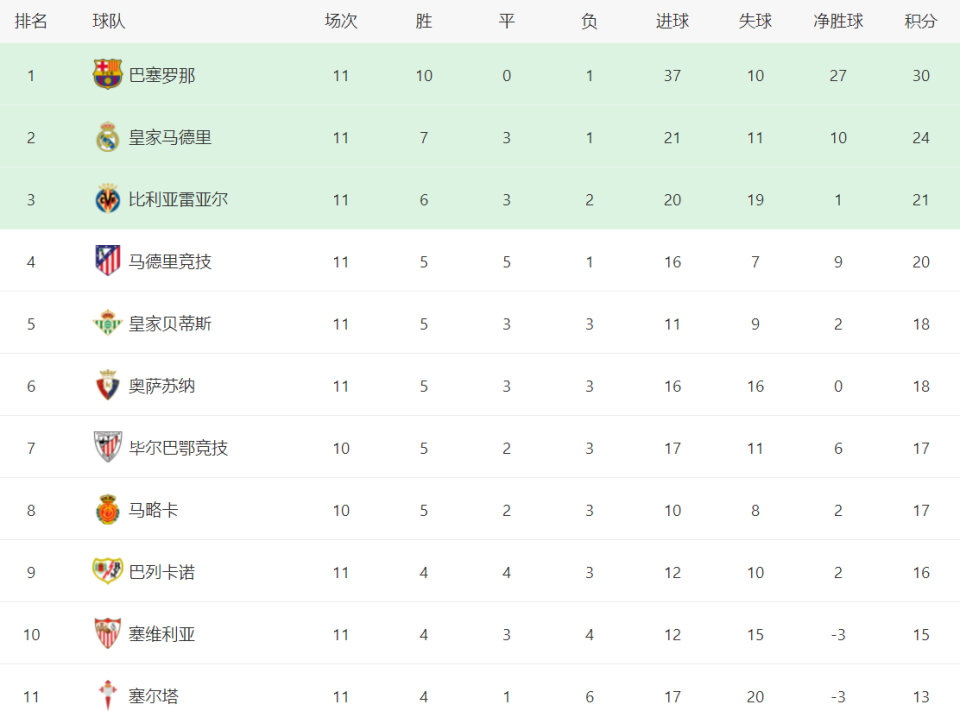The width and height of the screenshot is (960, 717).
Task: Click the Athletic Bilbao crest icon
Action: pos(107,447)
